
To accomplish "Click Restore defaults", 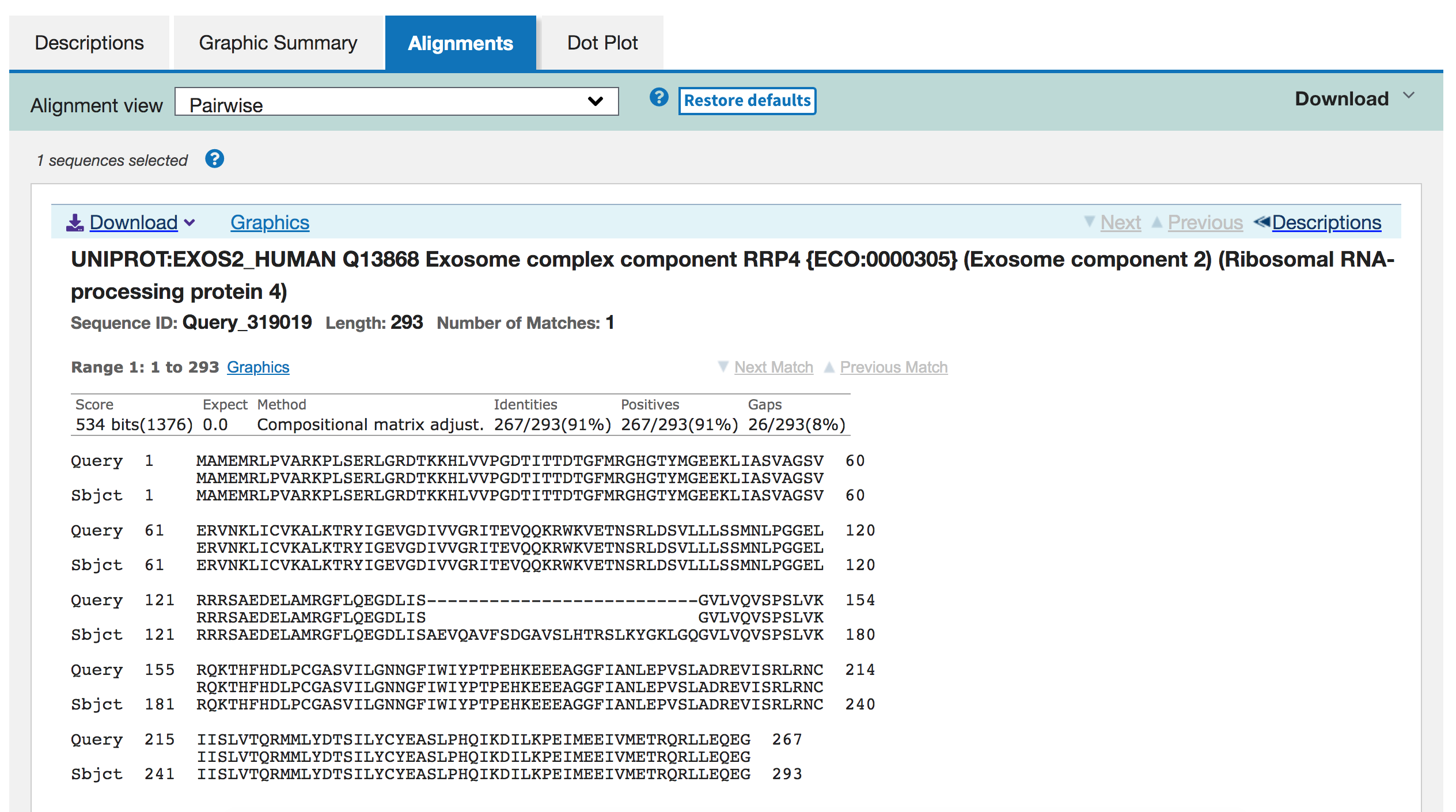I will pyautogui.click(x=747, y=101).
